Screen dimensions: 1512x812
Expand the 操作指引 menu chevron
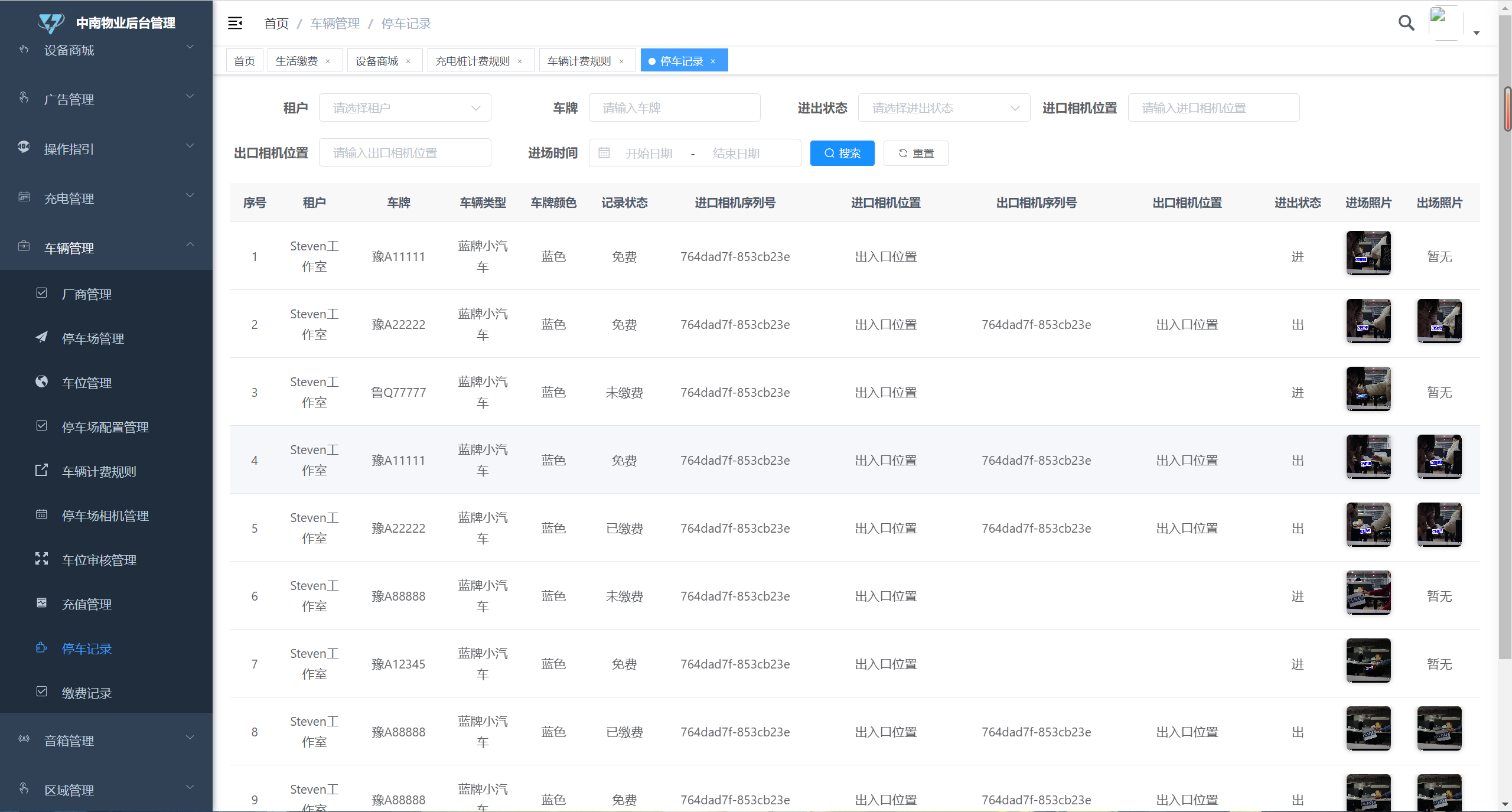pos(190,146)
